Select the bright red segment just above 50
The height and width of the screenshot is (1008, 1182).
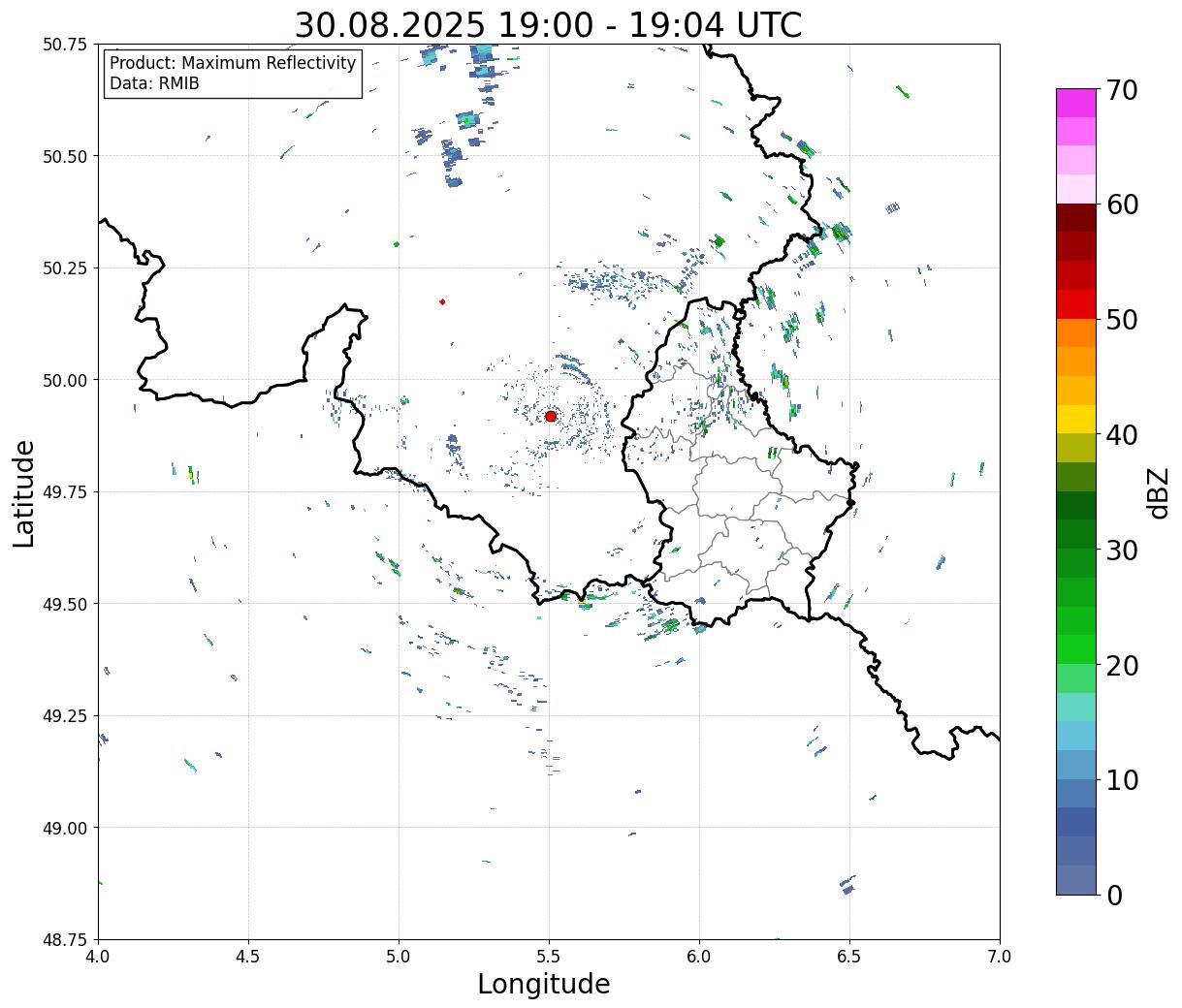(1076, 304)
